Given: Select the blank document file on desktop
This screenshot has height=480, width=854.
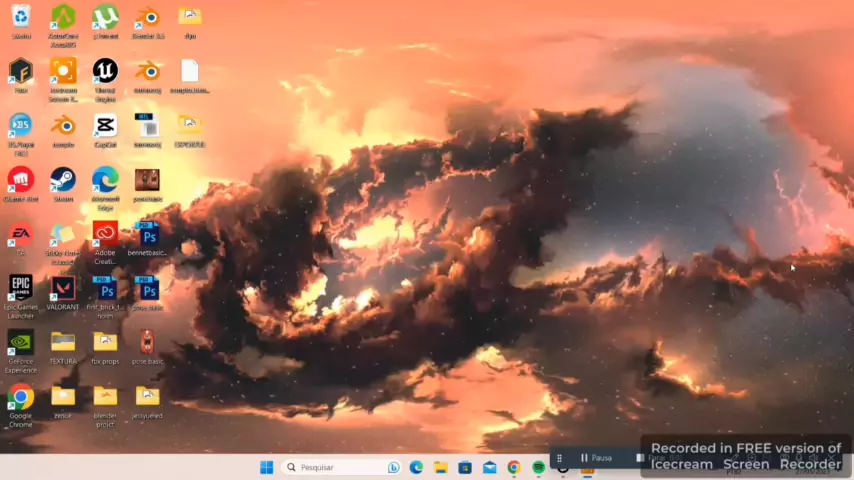Looking at the screenshot, I should (190, 76).
